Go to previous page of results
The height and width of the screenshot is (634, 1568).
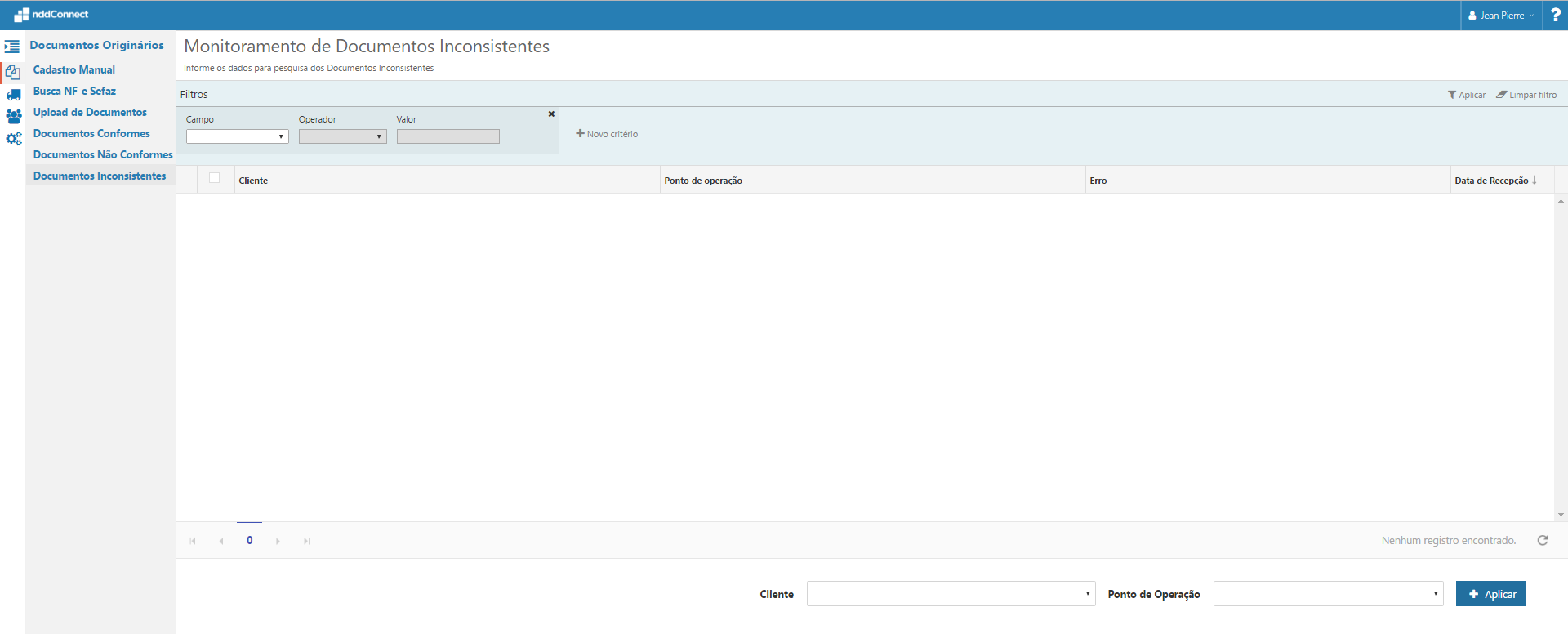(221, 541)
